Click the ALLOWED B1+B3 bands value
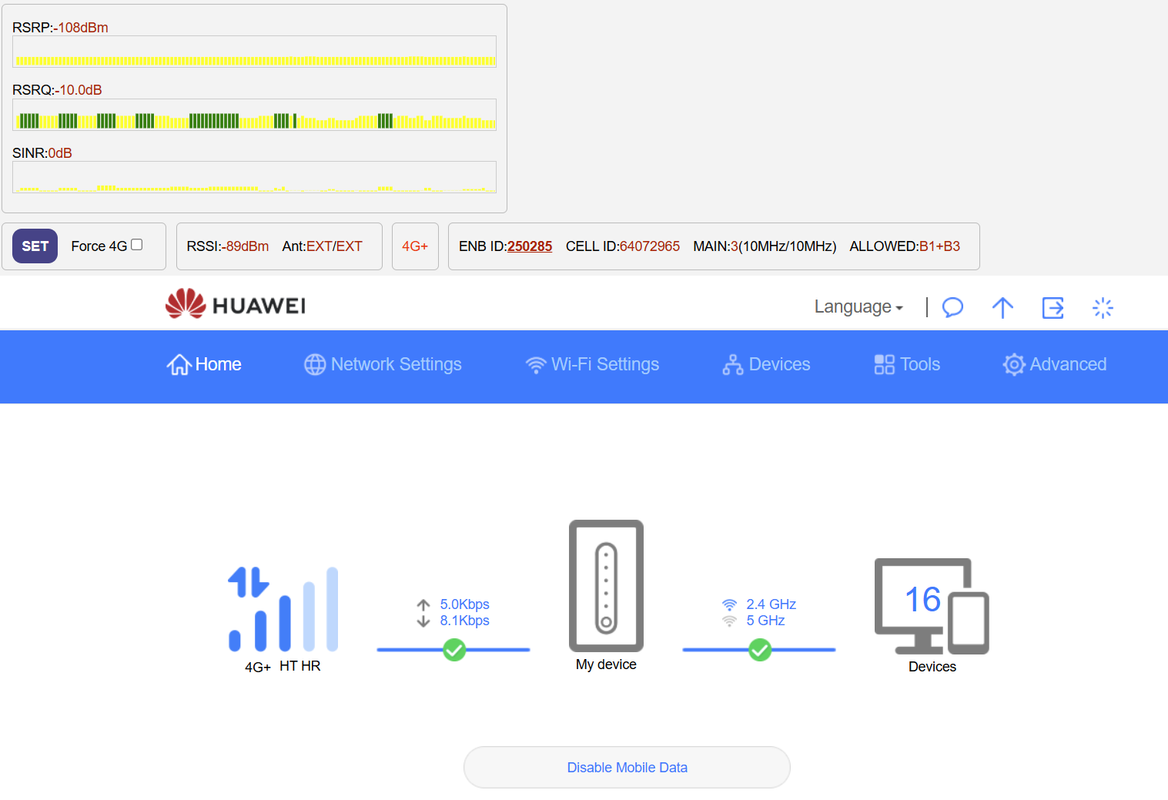Viewport: 1168px width, 800px height. click(x=939, y=246)
